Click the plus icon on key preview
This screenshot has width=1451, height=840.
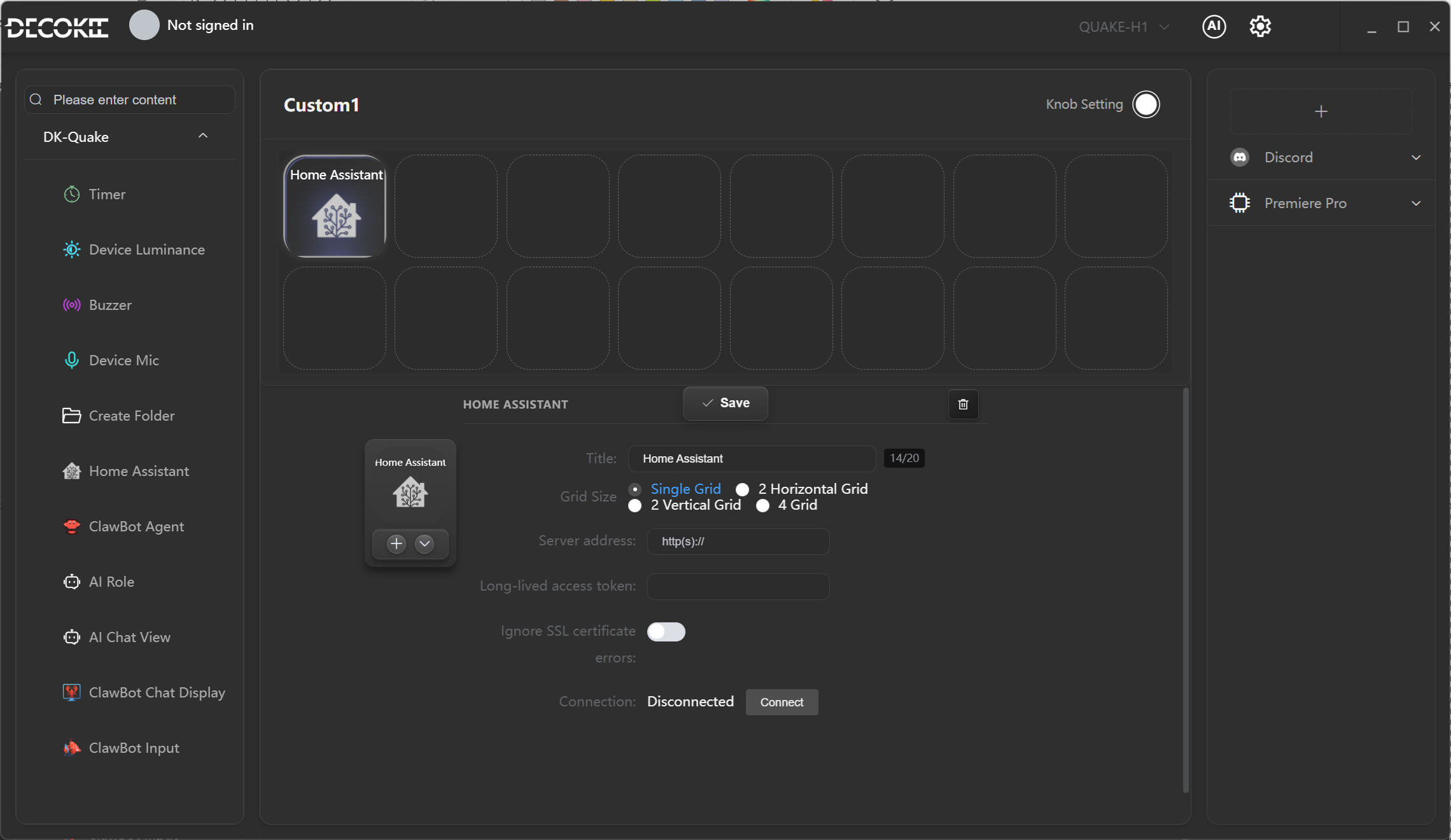(x=396, y=543)
